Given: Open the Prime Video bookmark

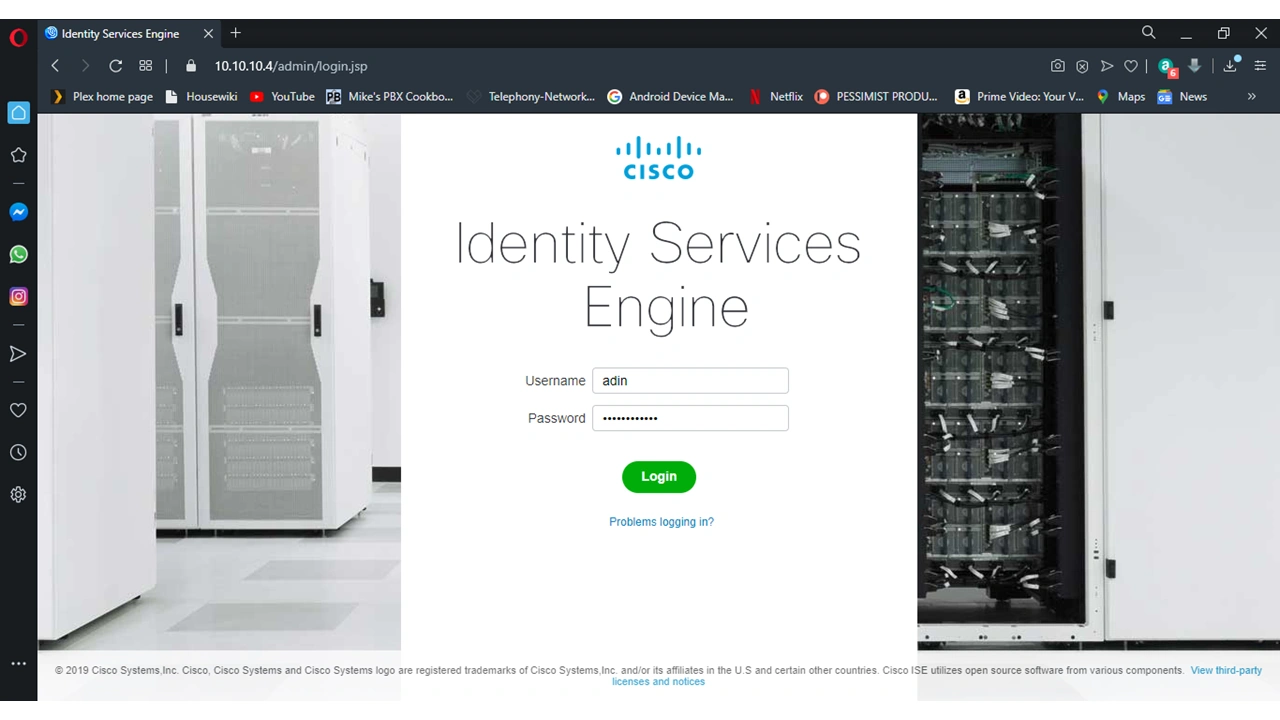Looking at the screenshot, I should coord(1019,97).
